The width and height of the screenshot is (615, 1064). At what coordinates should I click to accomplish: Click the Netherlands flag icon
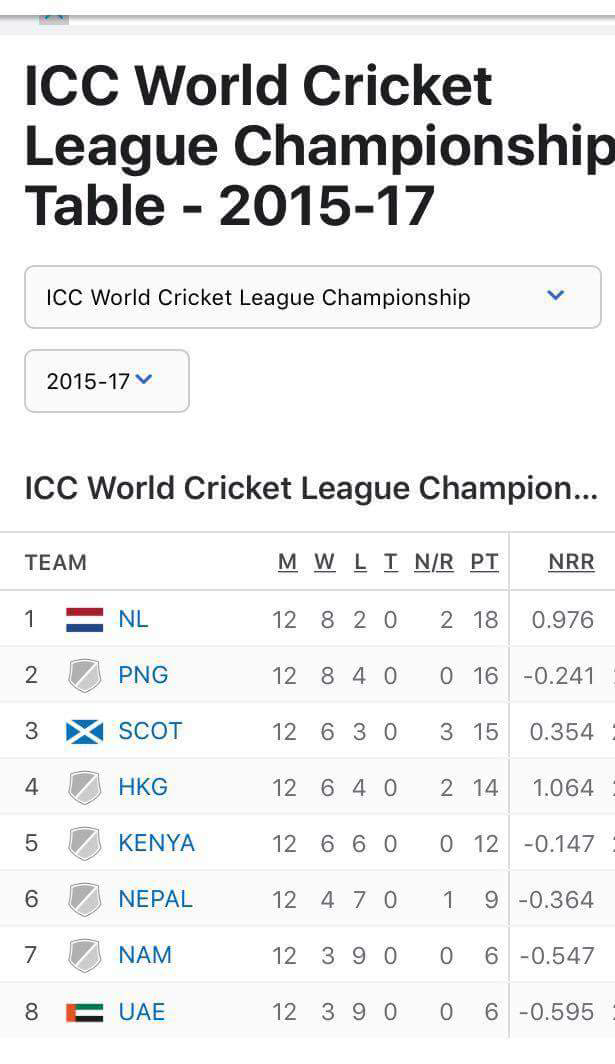[84, 620]
